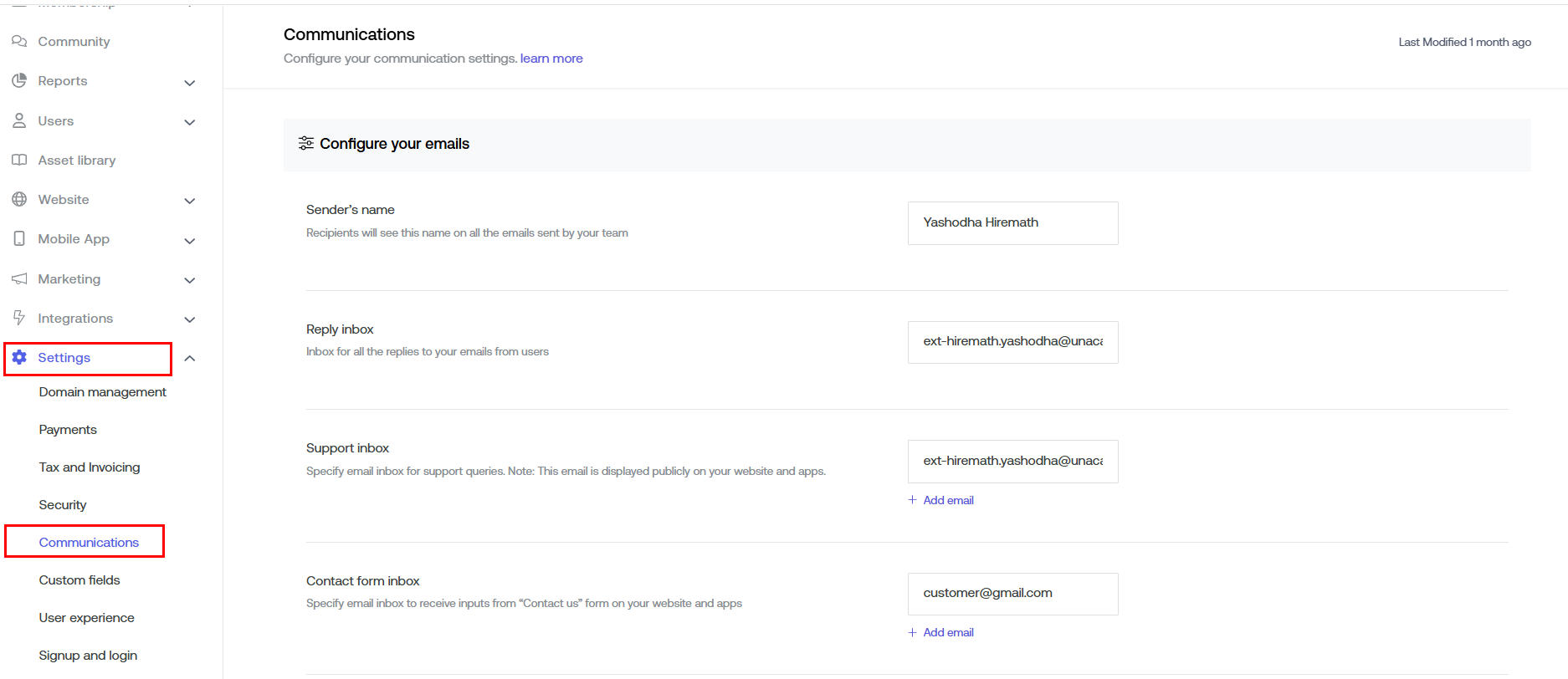Image resolution: width=1568 pixels, height=679 pixels.
Task: Click the Reports pie chart icon
Action: 19,81
